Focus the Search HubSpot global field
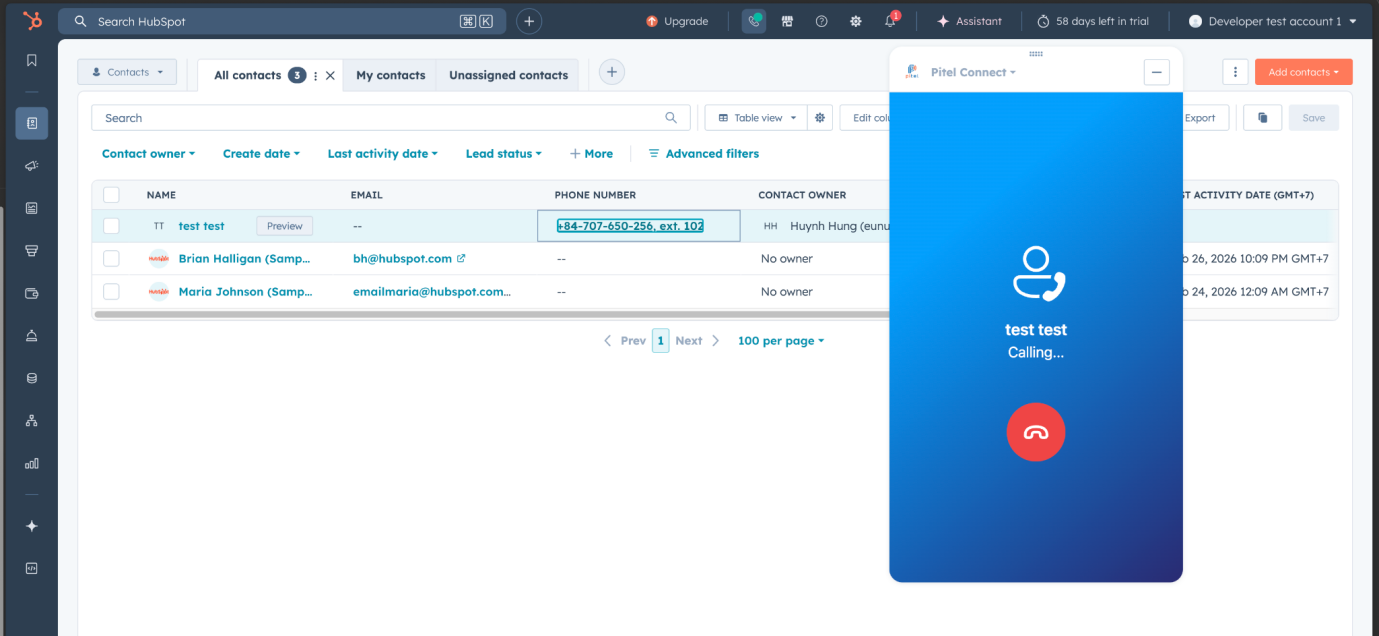The image size is (1379, 636). coord(282,21)
